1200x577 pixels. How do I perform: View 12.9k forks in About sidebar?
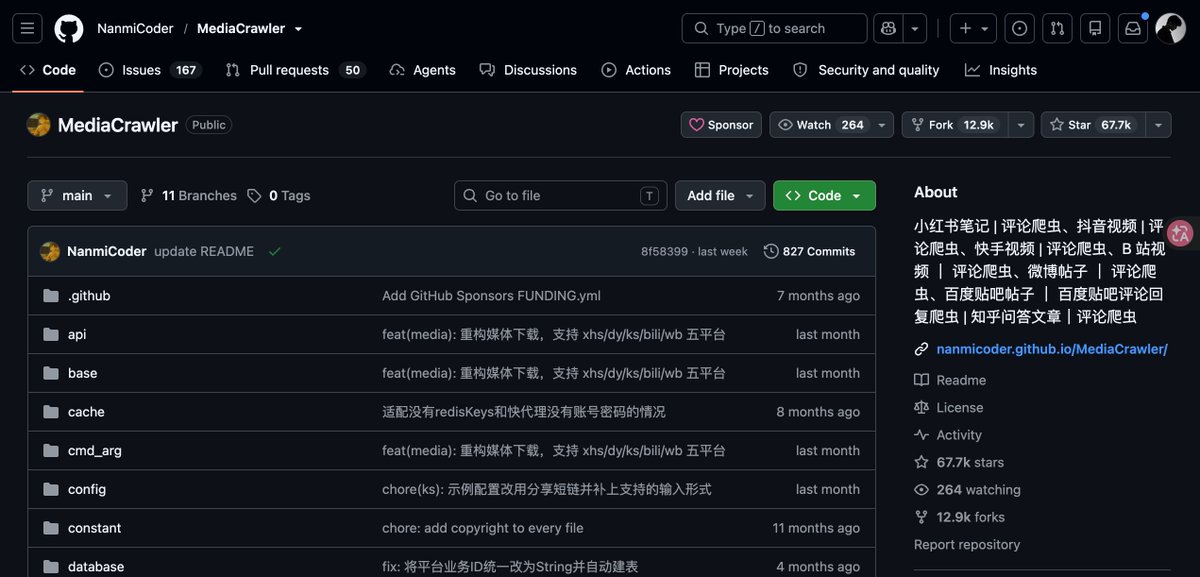(x=959, y=517)
